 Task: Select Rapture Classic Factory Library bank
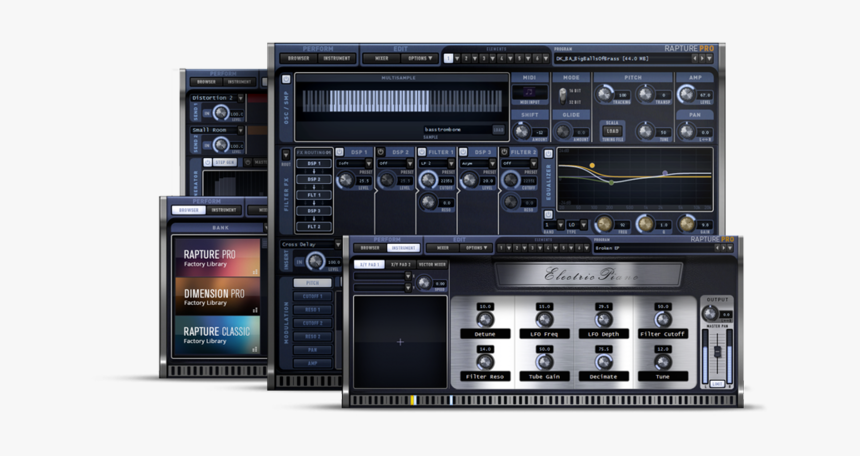[x=217, y=335]
